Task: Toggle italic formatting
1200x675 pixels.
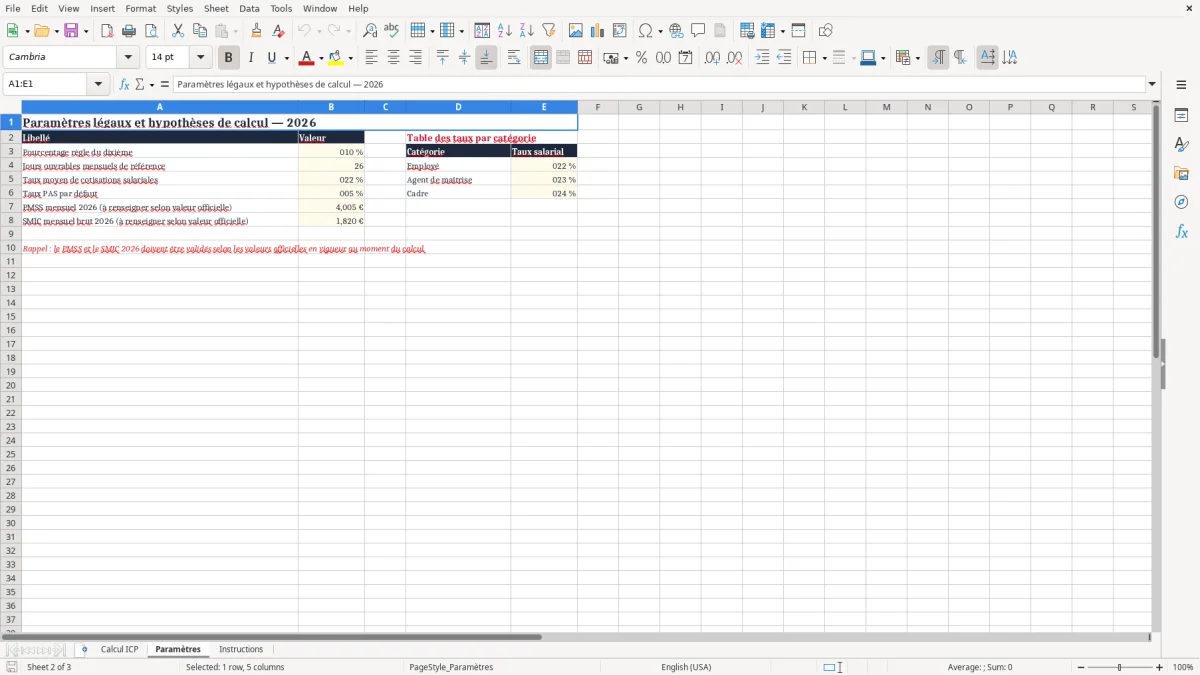Action: pyautogui.click(x=250, y=58)
